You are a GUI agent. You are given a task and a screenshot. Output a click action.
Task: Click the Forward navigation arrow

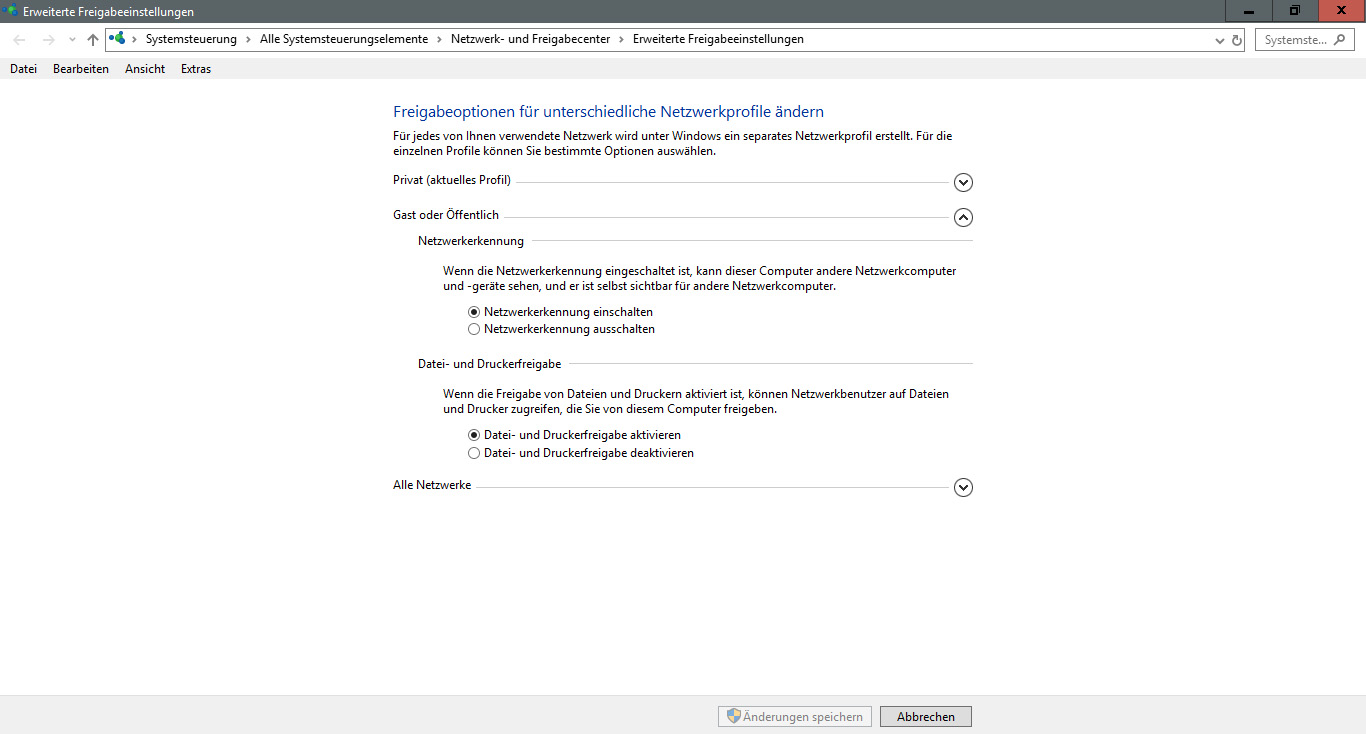48,40
